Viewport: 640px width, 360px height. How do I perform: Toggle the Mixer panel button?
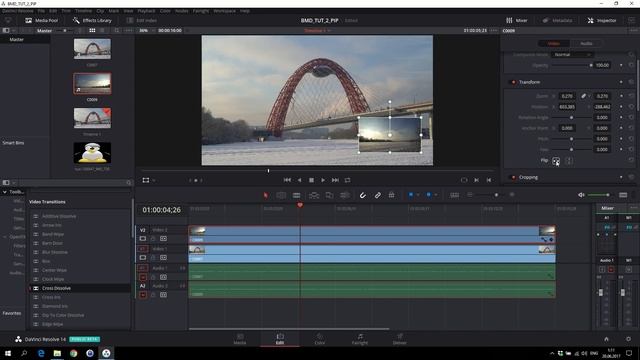[516, 20]
